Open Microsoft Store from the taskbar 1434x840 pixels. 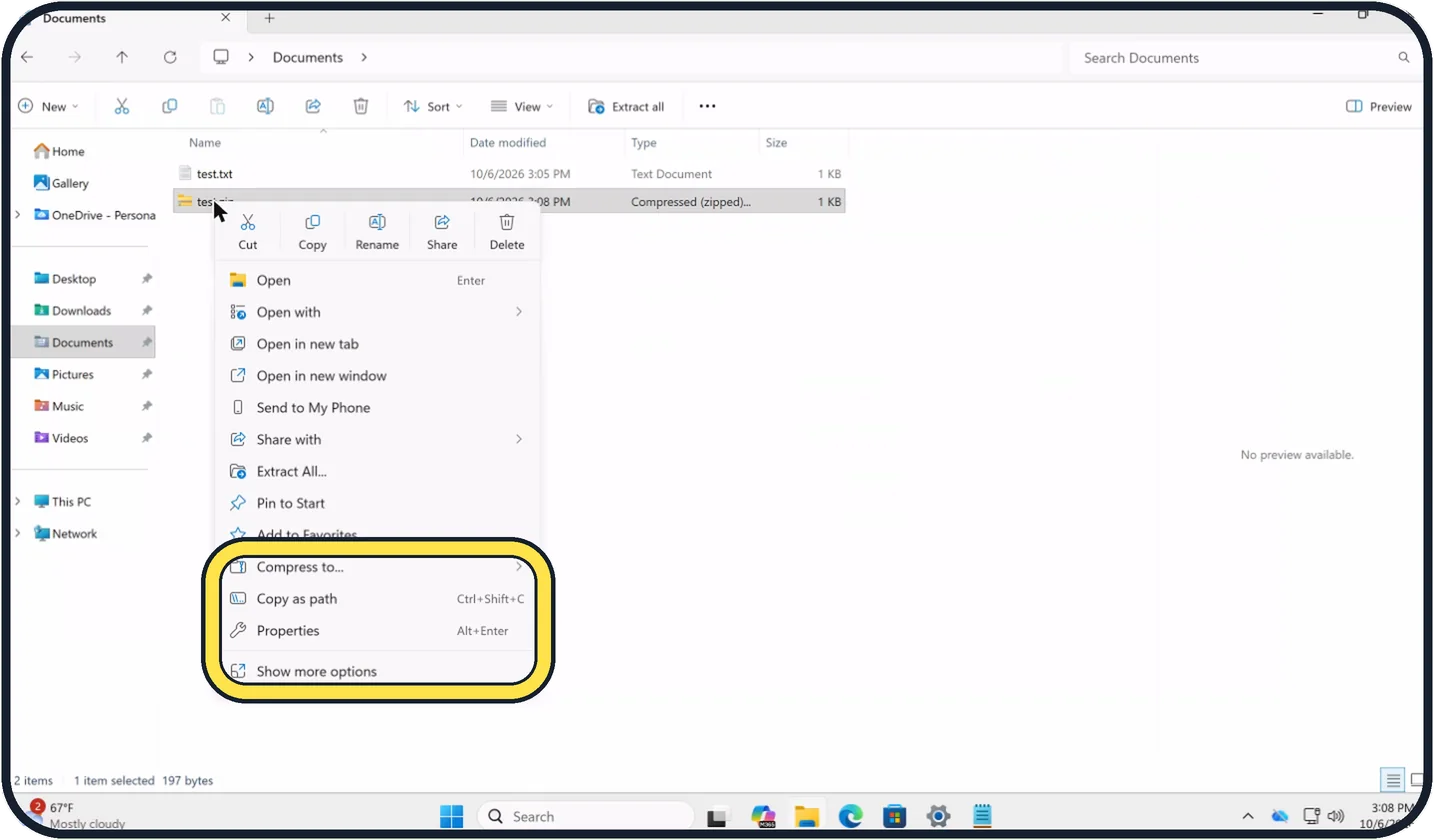point(895,816)
